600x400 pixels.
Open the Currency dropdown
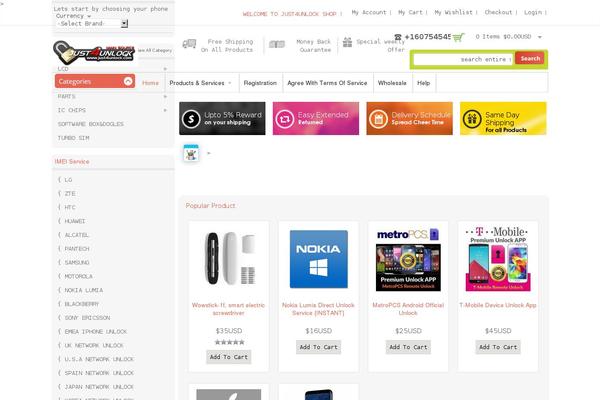pos(73,16)
